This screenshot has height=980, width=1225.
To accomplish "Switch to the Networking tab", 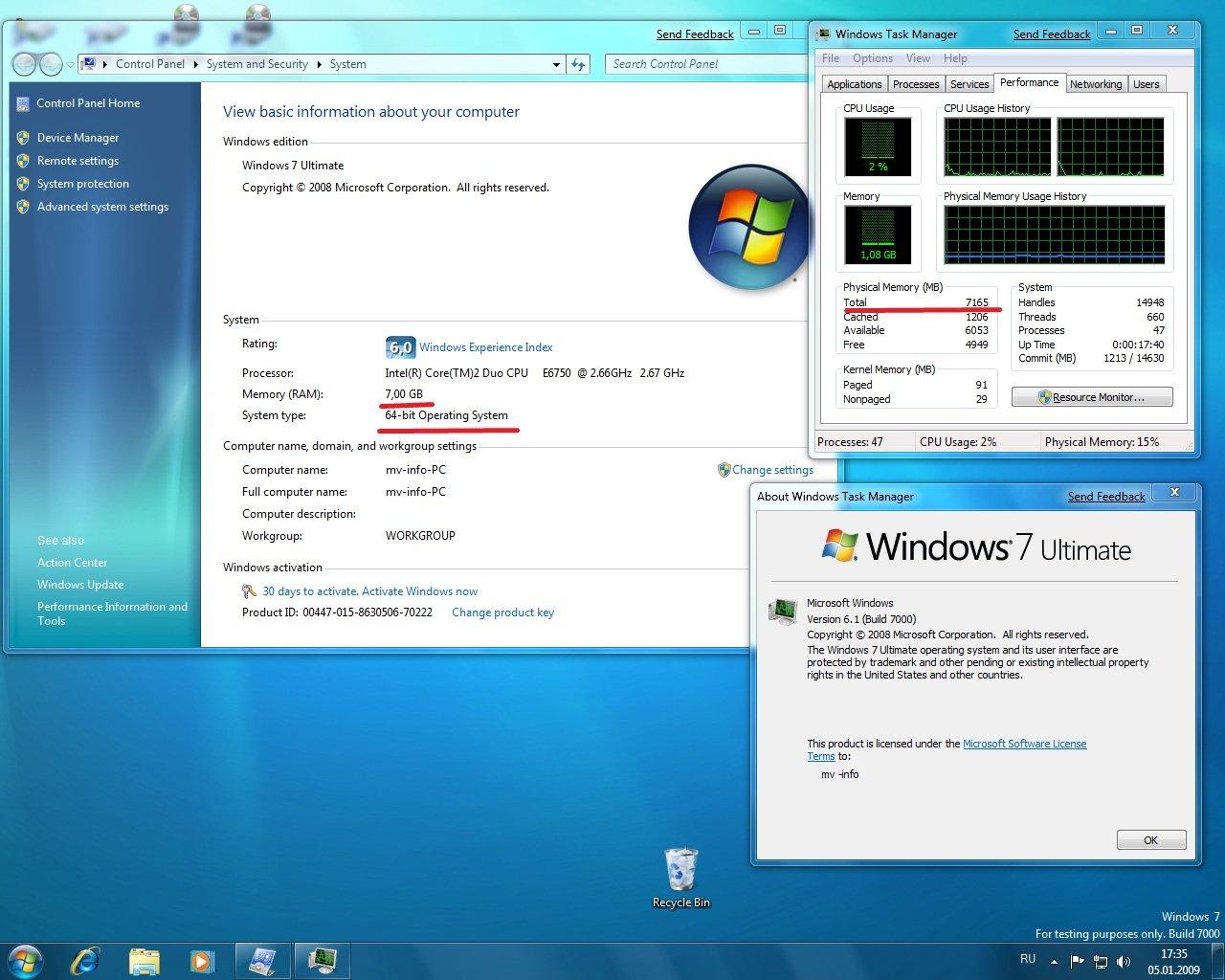I will point(1096,84).
